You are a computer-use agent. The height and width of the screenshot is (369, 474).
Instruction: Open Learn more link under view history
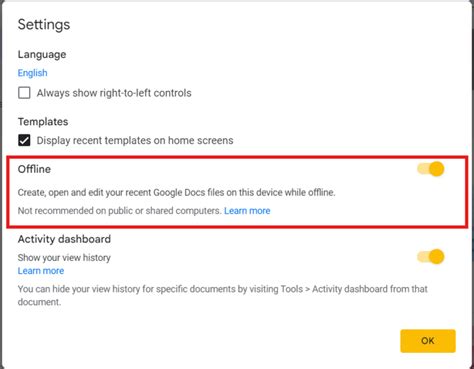pos(41,271)
